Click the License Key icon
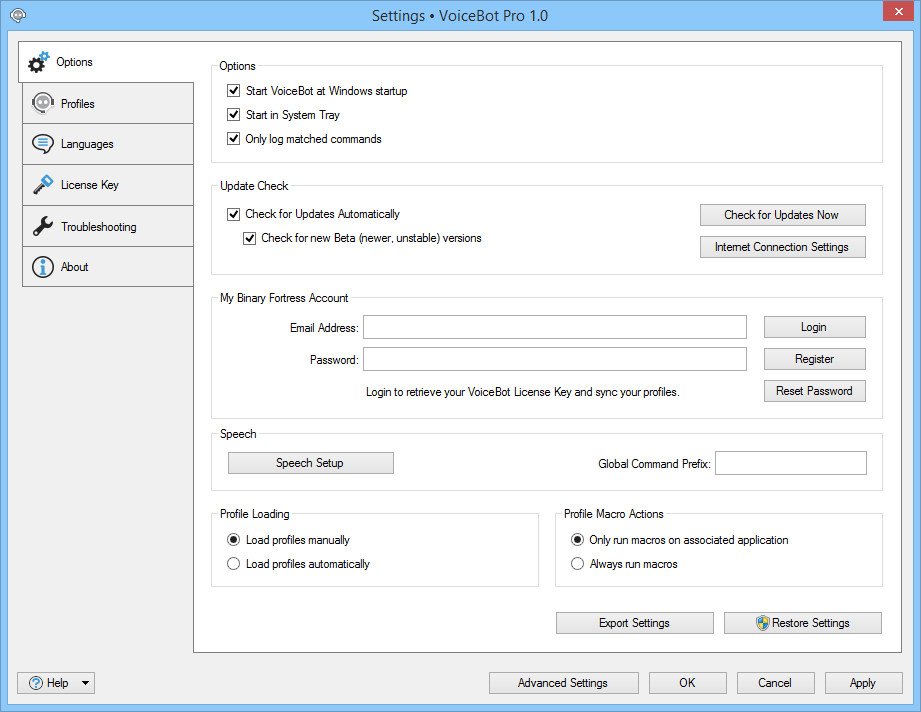Image resolution: width=921 pixels, height=712 pixels. (42, 185)
